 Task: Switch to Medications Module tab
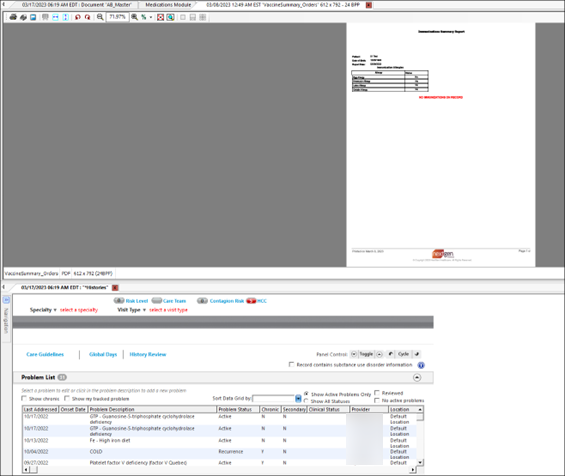click(168, 5)
